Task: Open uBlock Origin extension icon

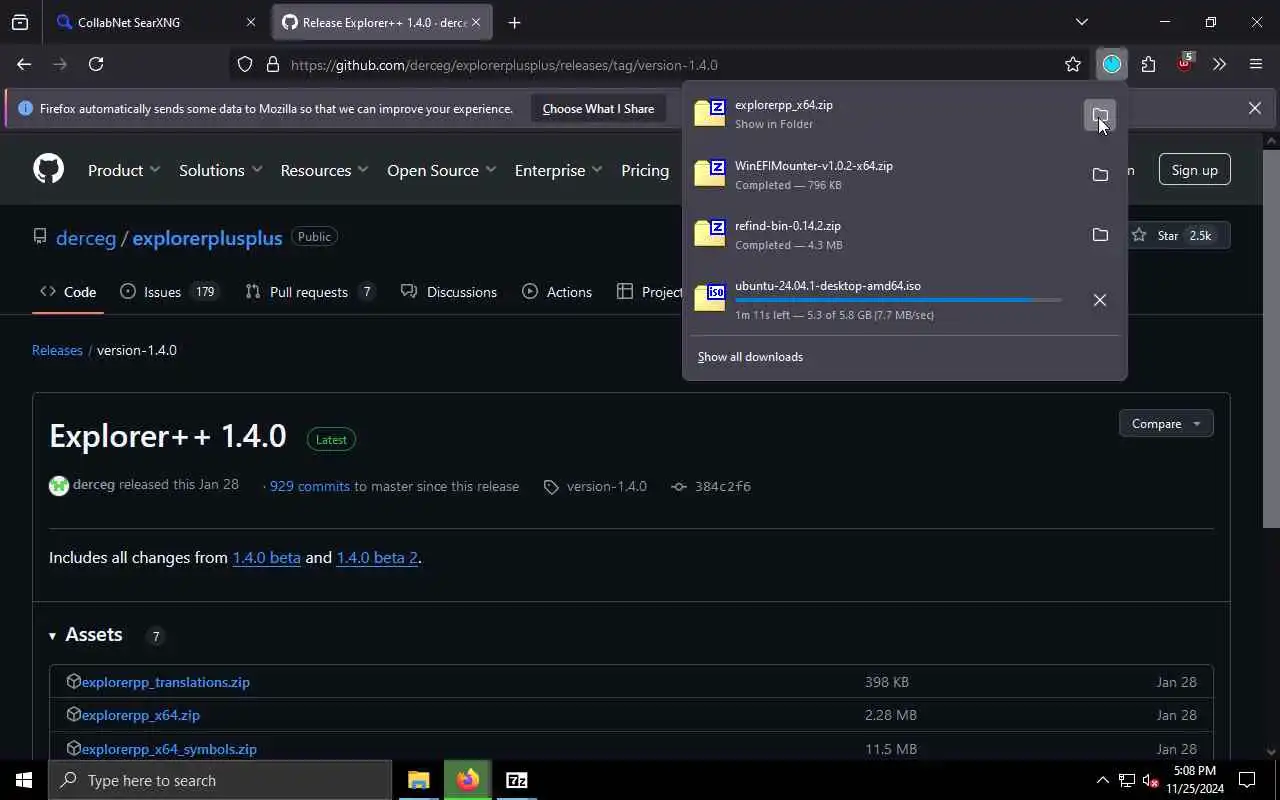Action: point(1185,65)
